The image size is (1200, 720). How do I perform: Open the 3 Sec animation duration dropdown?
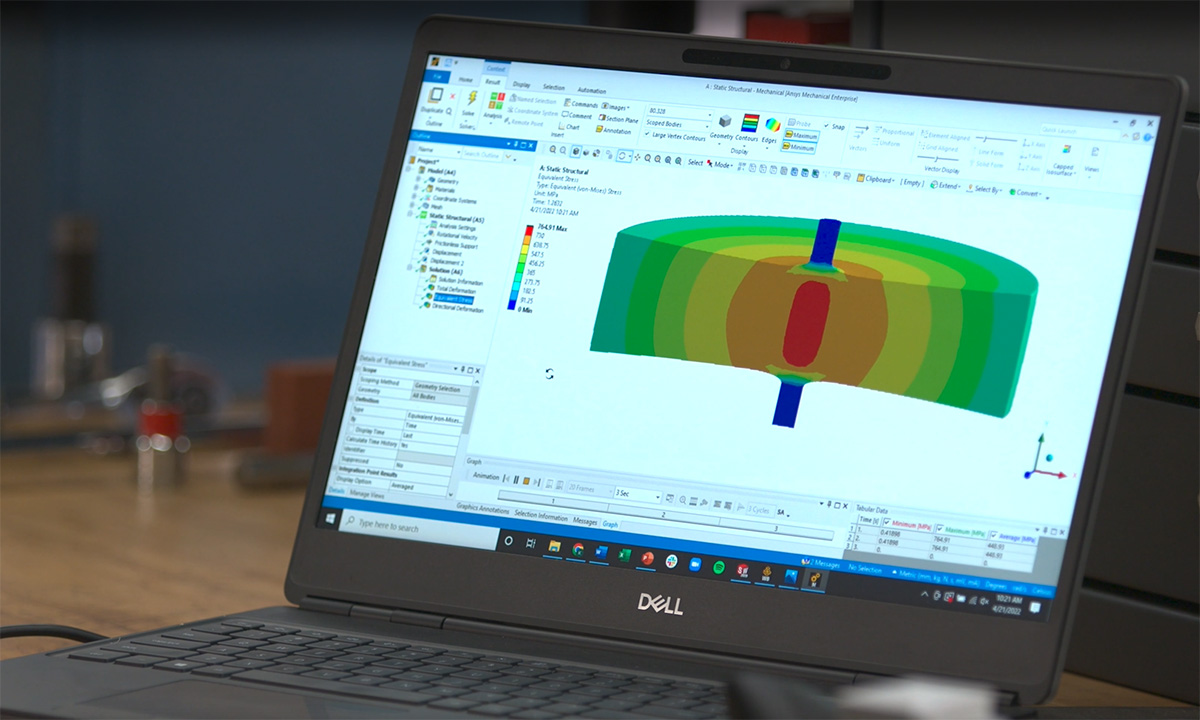657,497
